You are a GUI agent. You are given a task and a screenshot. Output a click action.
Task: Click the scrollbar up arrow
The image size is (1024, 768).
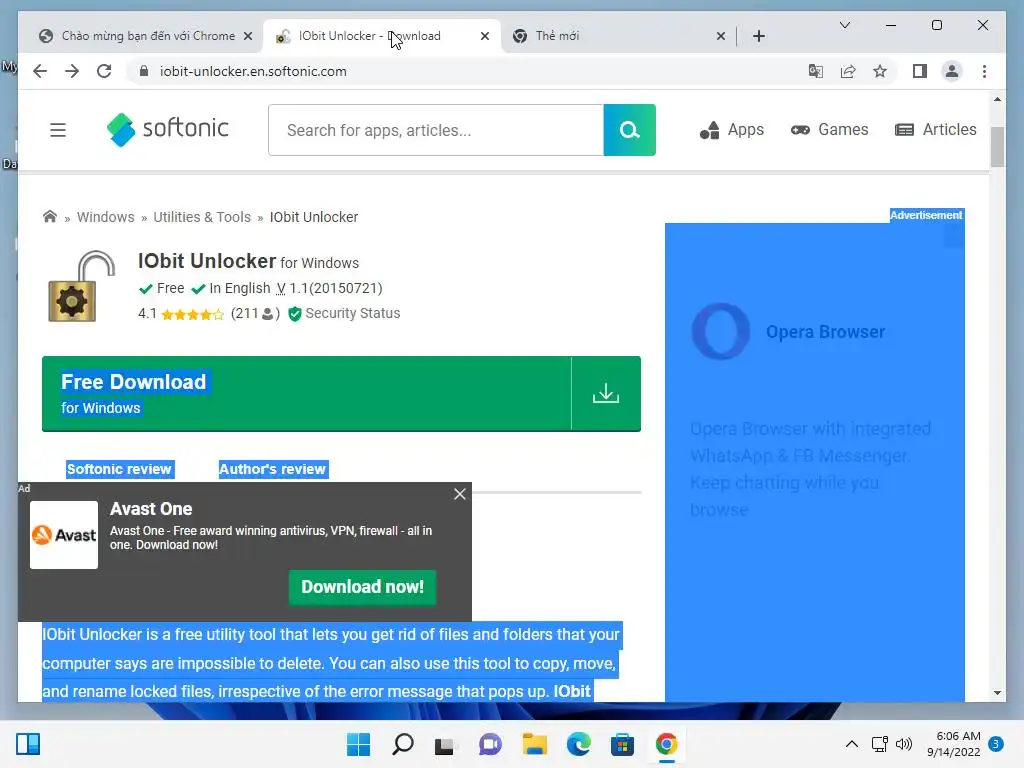997,99
